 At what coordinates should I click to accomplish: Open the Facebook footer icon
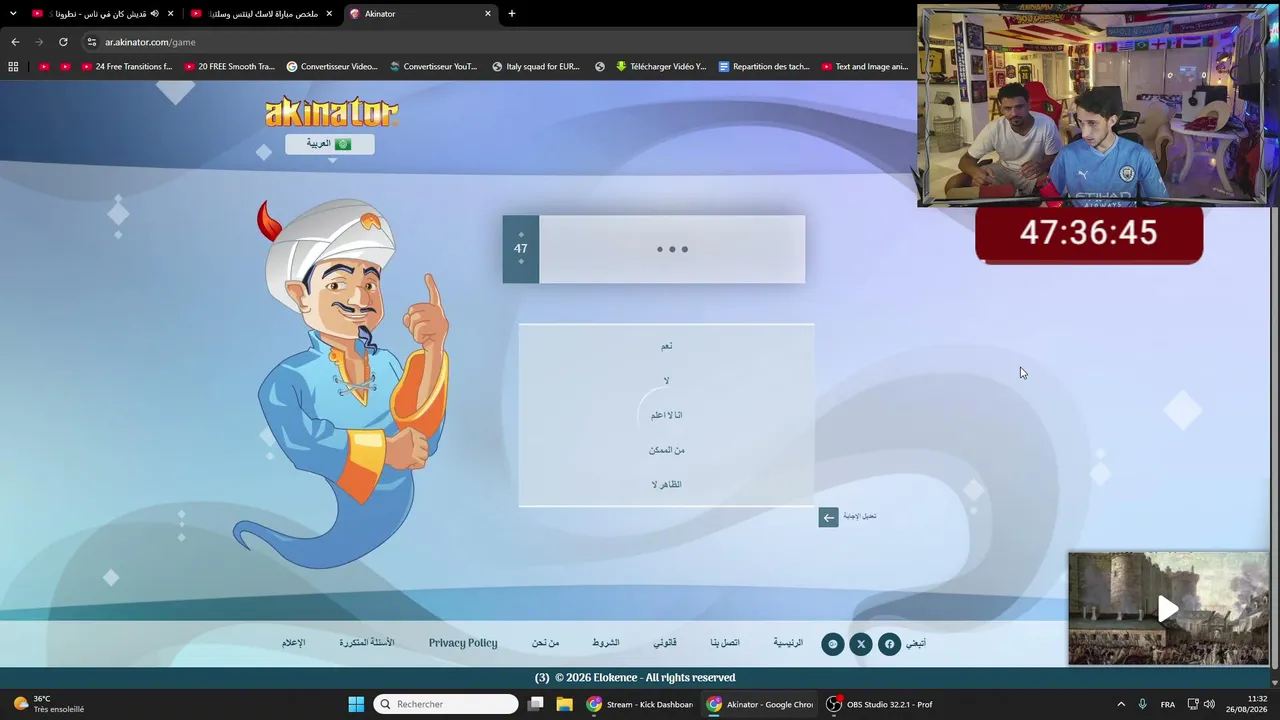889,644
